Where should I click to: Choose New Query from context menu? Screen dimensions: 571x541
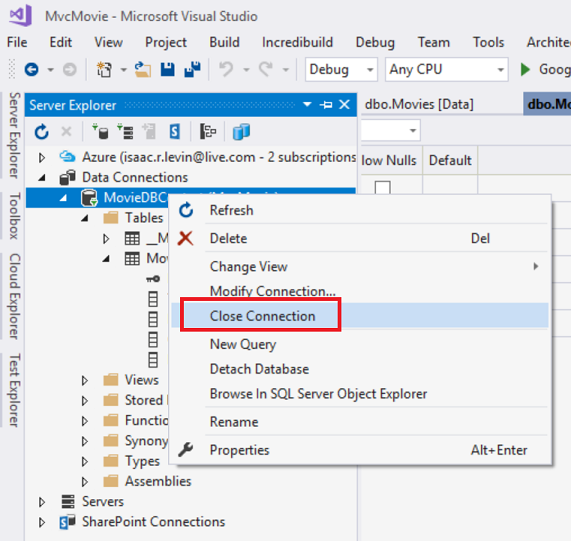360,344
